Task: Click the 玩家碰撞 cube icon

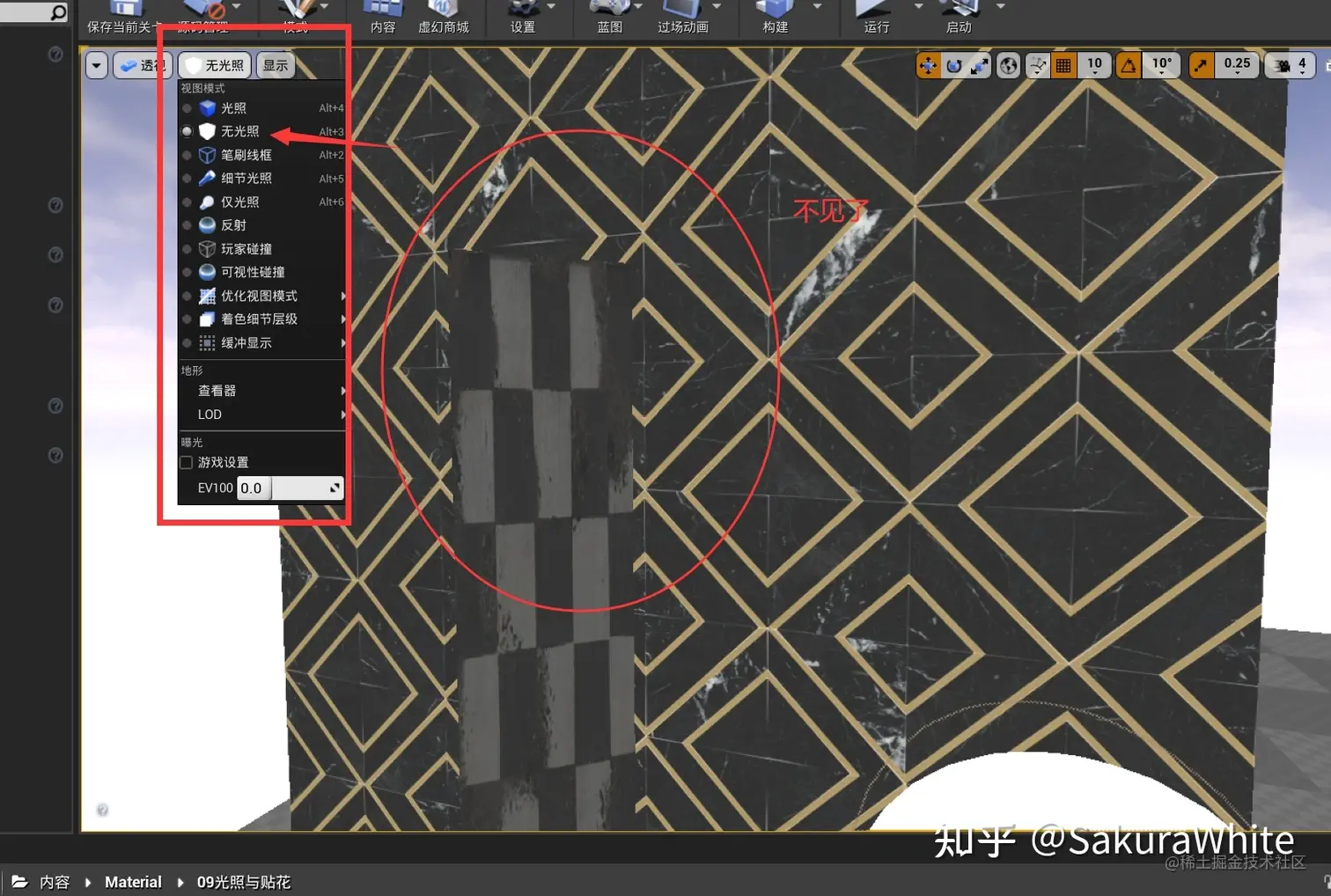Action: (208, 249)
